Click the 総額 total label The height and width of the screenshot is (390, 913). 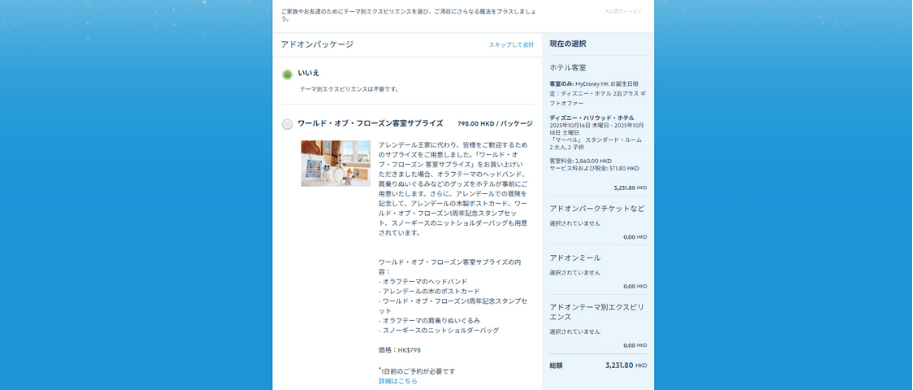tap(556, 366)
